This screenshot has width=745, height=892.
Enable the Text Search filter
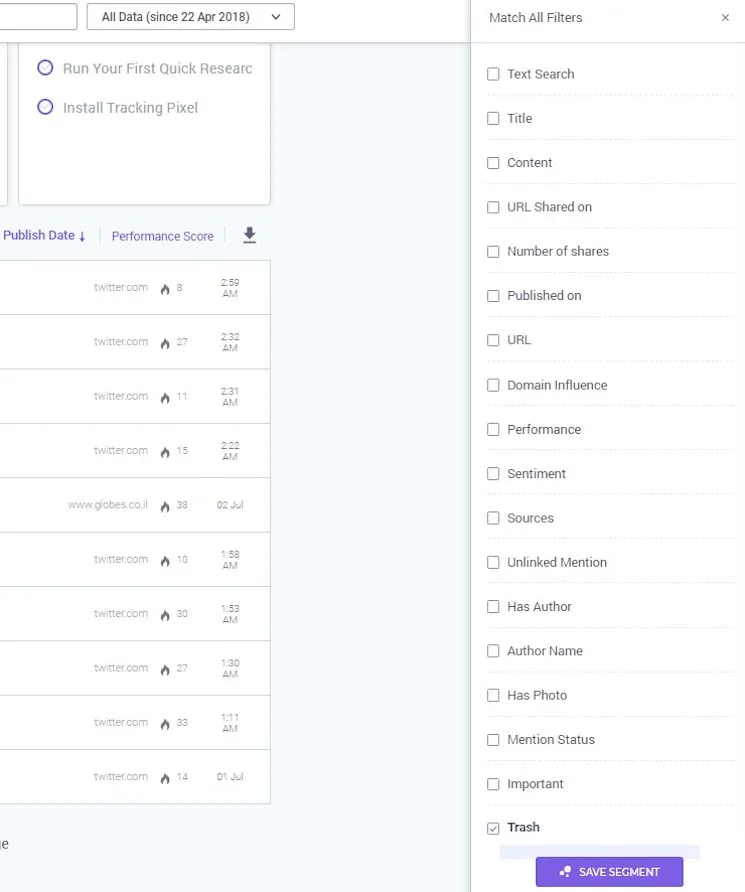[493, 74]
